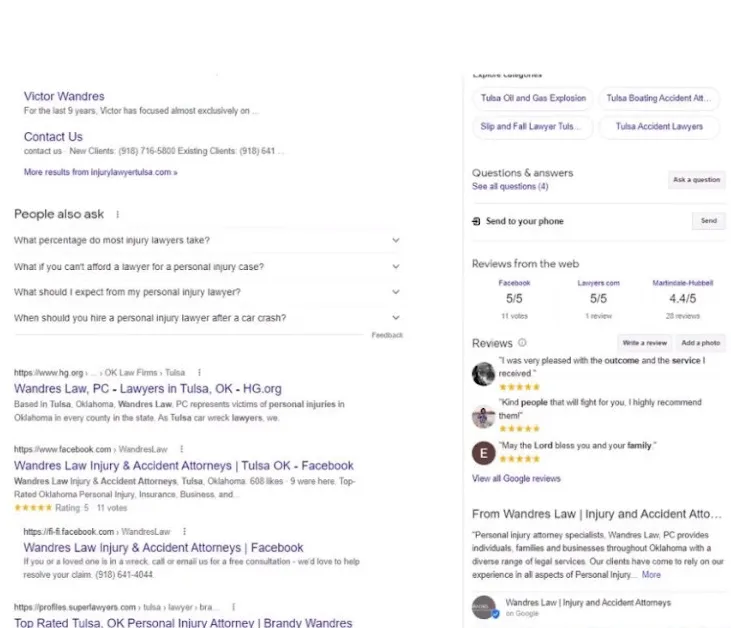Click 'From Wandres Law | Injury and Accident Atto...' heading

(597, 514)
